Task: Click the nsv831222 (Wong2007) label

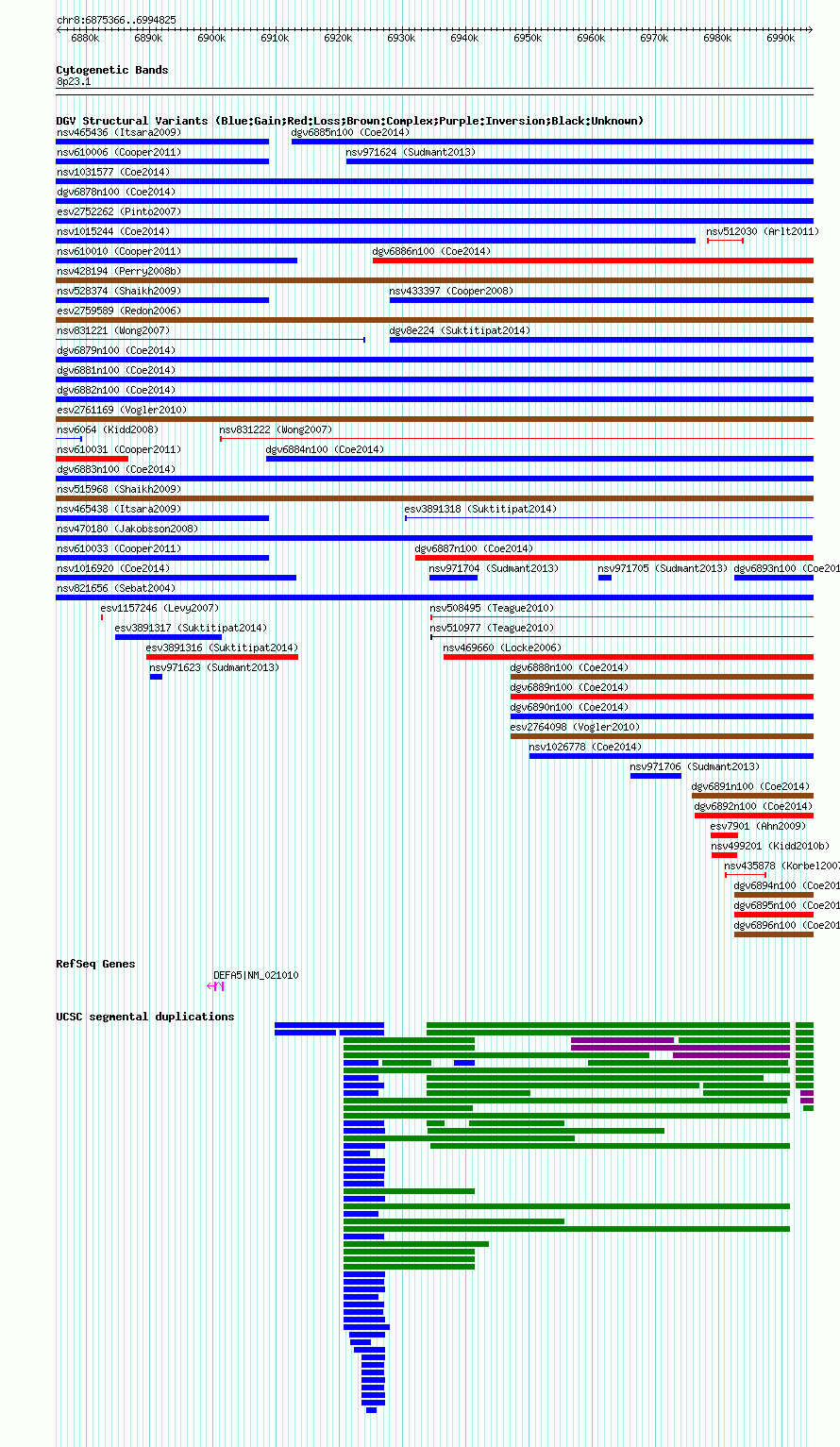Action: (277, 429)
